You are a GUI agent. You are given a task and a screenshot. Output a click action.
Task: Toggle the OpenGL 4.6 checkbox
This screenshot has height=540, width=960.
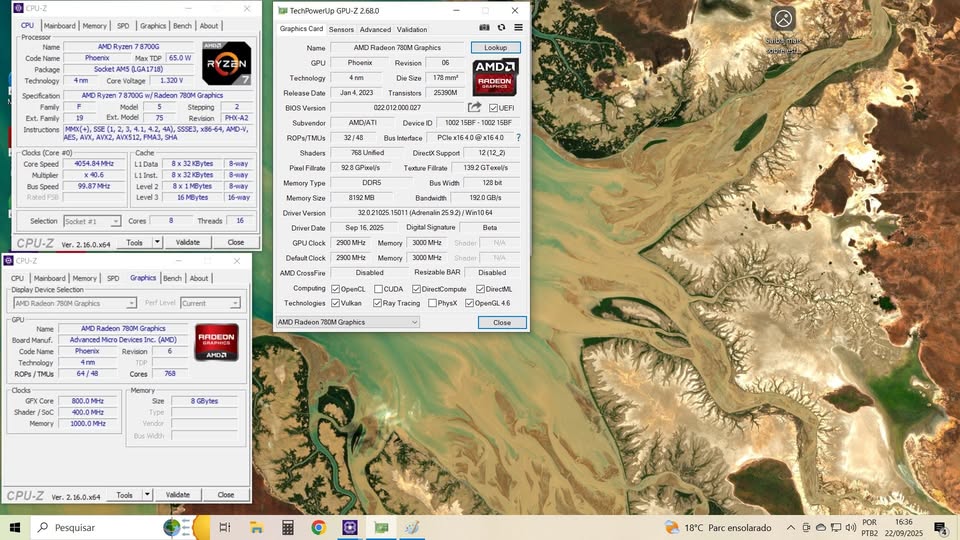point(469,303)
